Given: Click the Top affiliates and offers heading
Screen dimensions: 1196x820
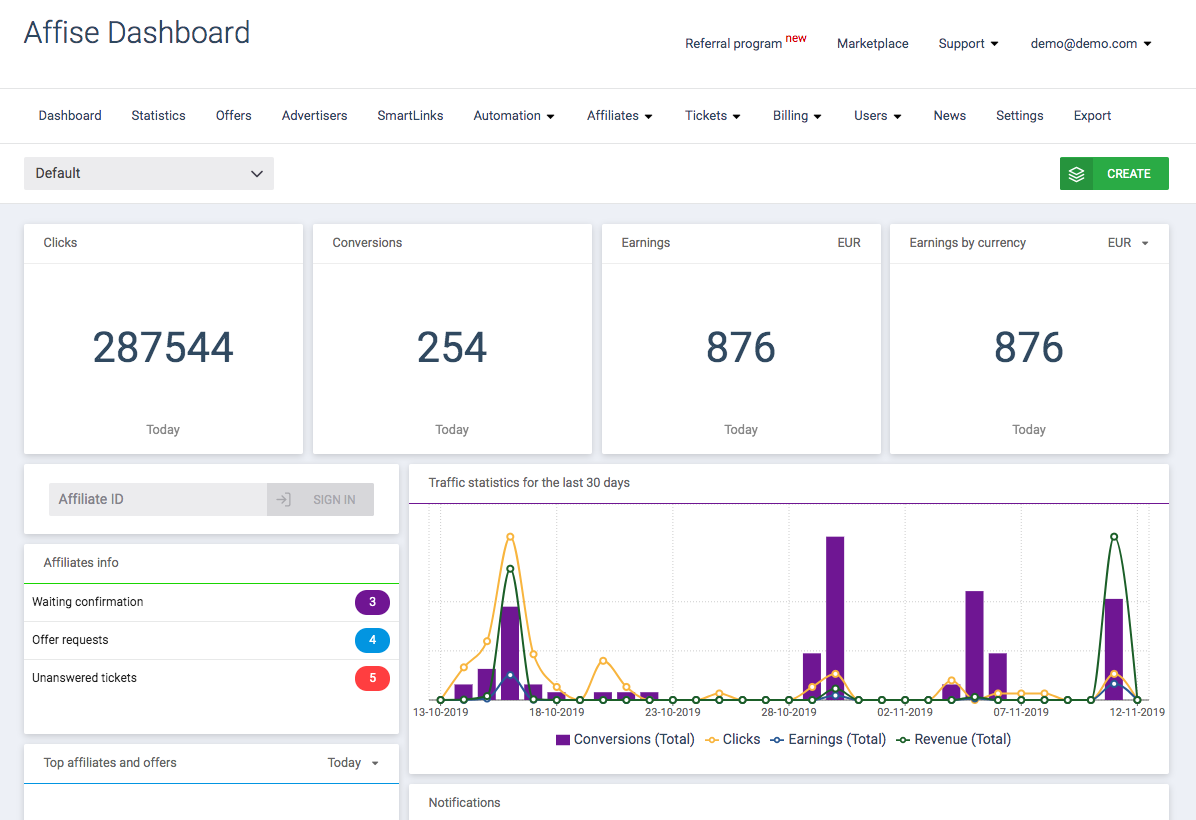Looking at the screenshot, I should click(x=110, y=763).
